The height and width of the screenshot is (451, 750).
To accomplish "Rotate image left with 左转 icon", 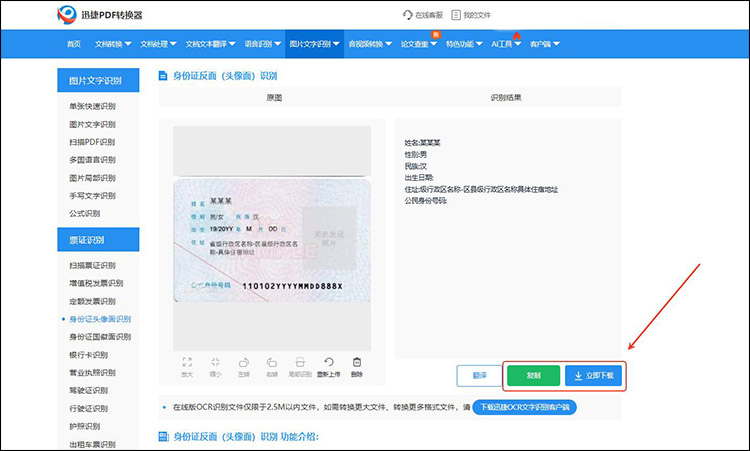I will point(243,363).
